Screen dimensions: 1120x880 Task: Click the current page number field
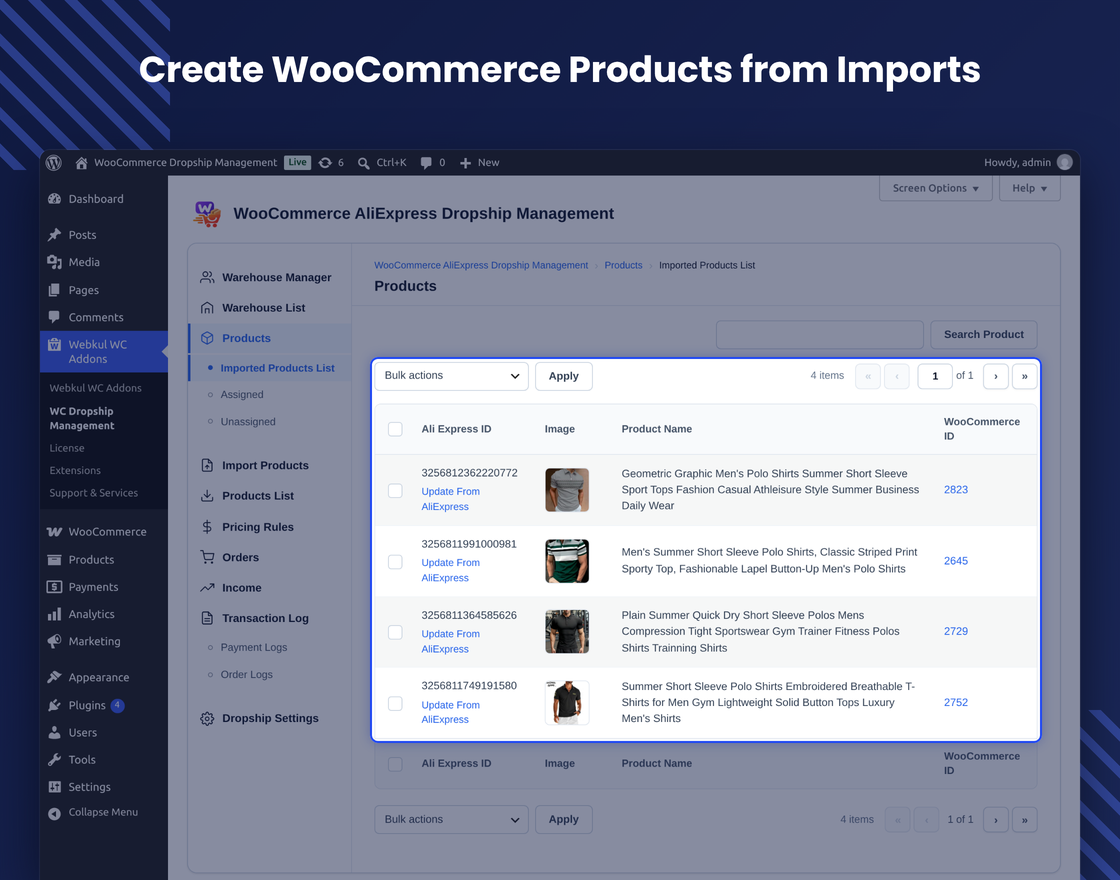(x=934, y=376)
